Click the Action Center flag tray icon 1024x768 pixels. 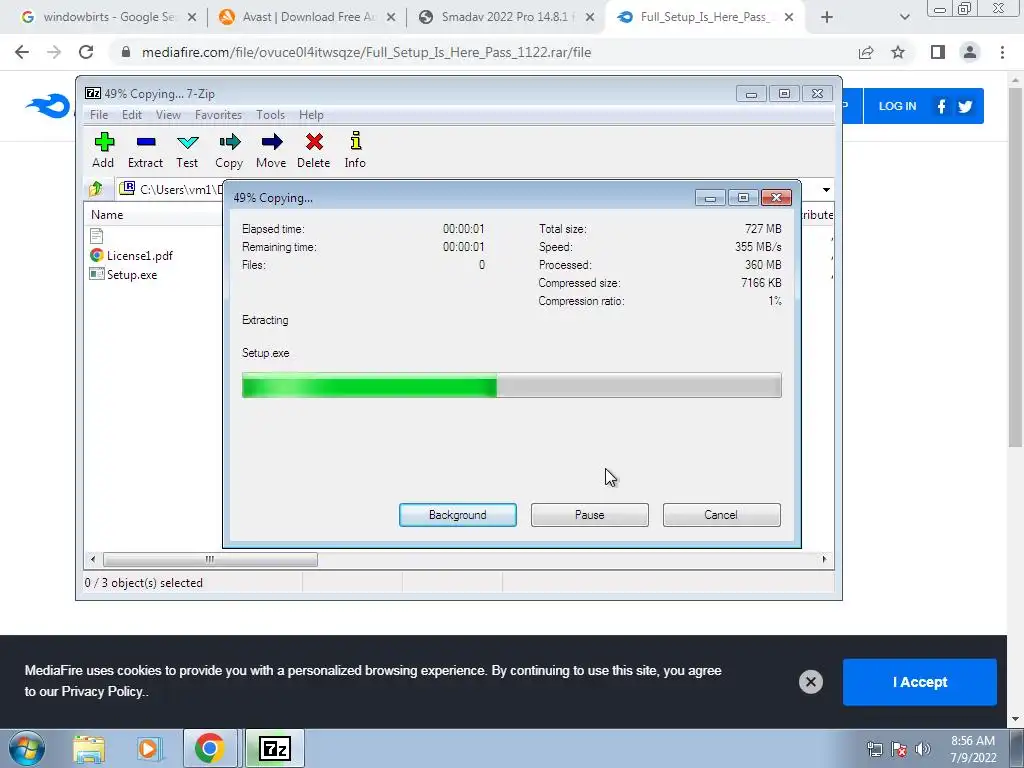coord(899,749)
